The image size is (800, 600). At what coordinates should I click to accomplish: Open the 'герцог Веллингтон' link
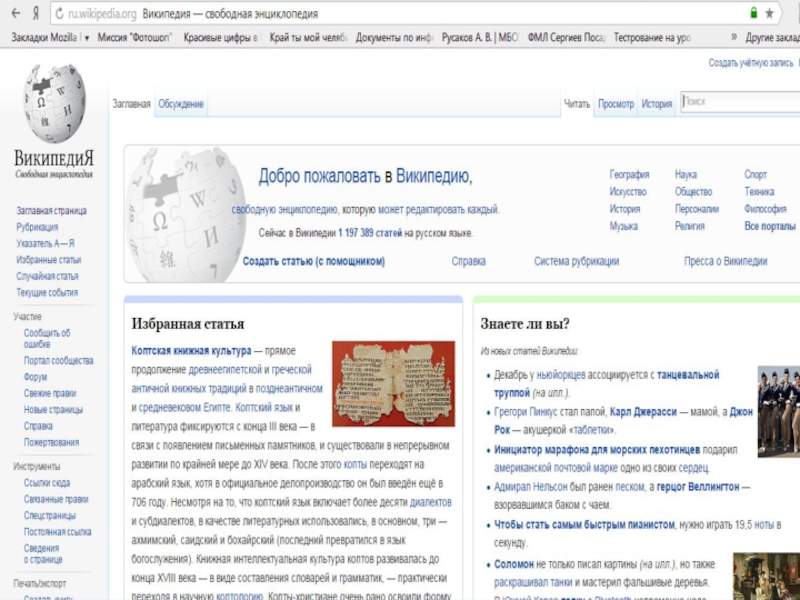(x=698, y=487)
